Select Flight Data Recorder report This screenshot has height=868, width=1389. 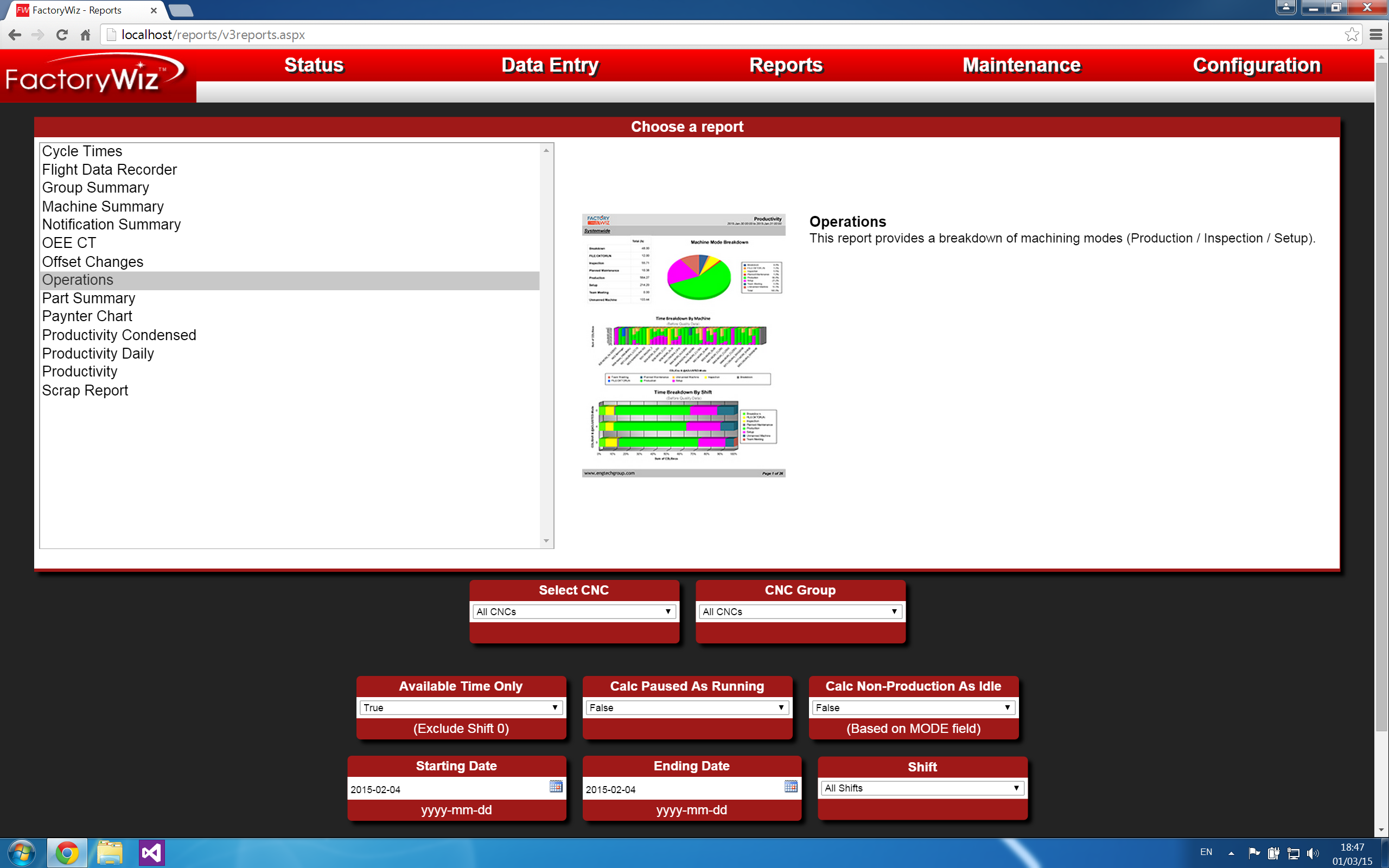290,169
